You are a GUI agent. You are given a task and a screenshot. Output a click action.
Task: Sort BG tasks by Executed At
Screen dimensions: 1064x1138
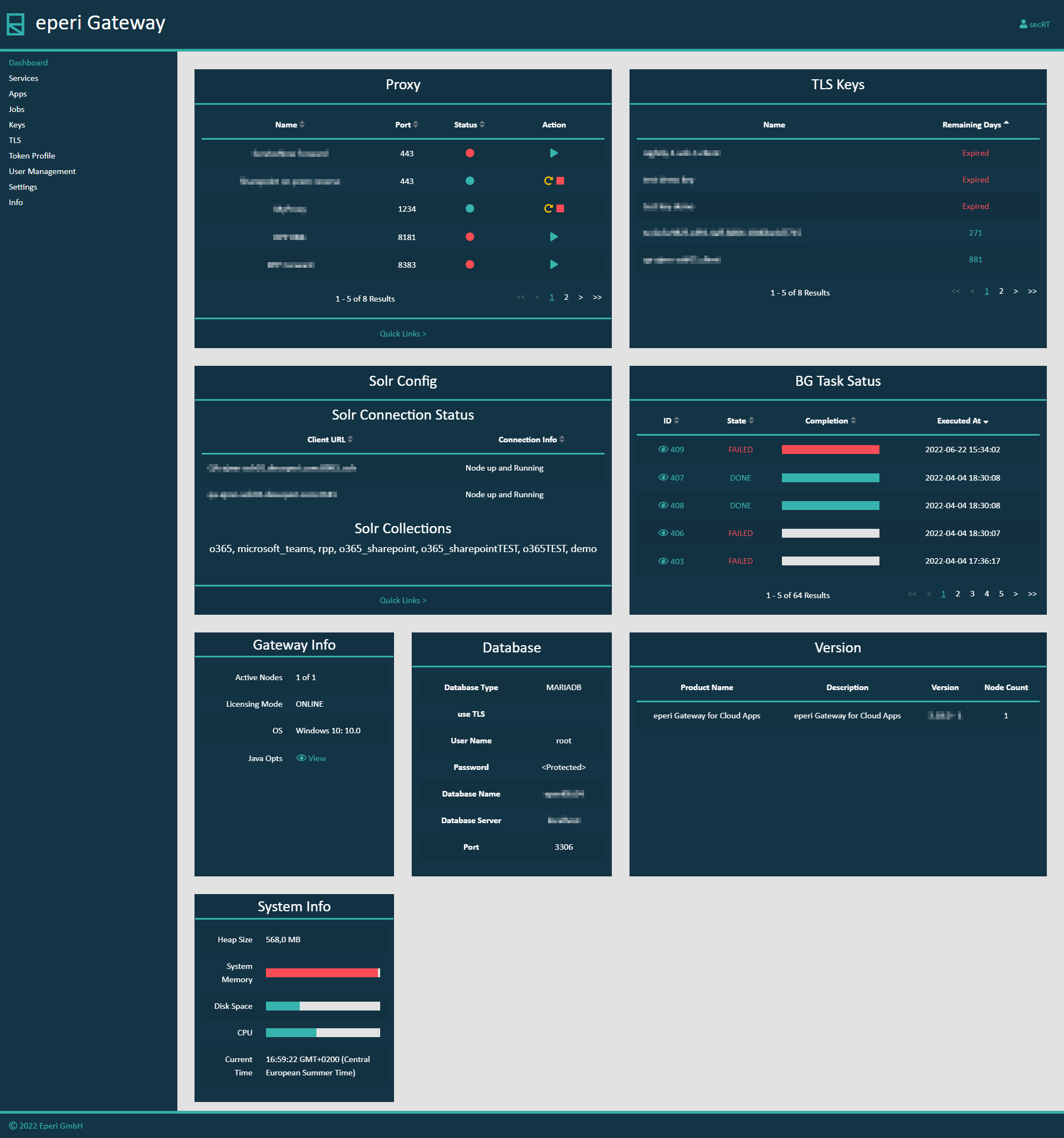click(963, 421)
